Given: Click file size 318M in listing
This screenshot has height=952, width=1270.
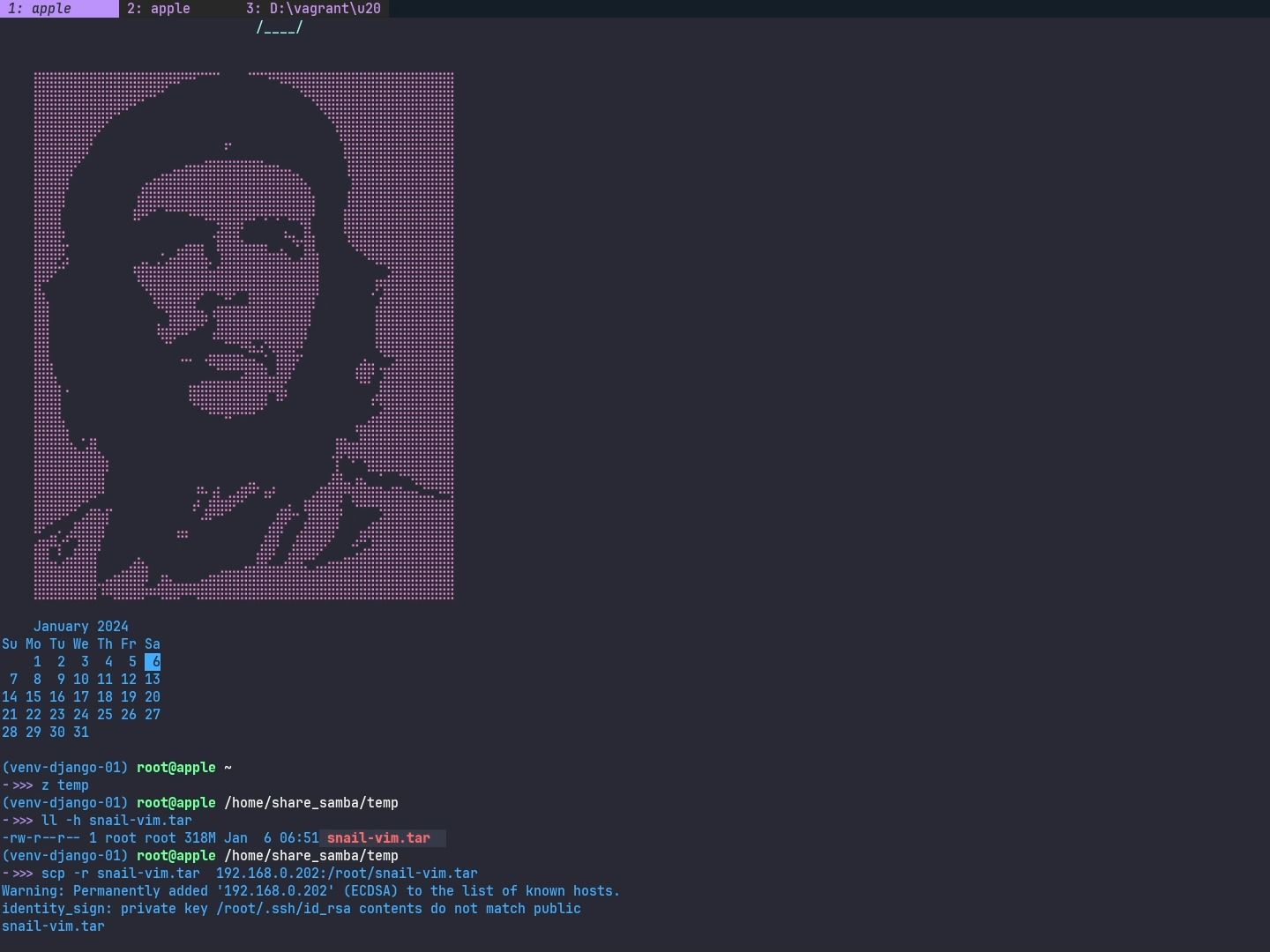Looking at the screenshot, I should click(x=200, y=838).
